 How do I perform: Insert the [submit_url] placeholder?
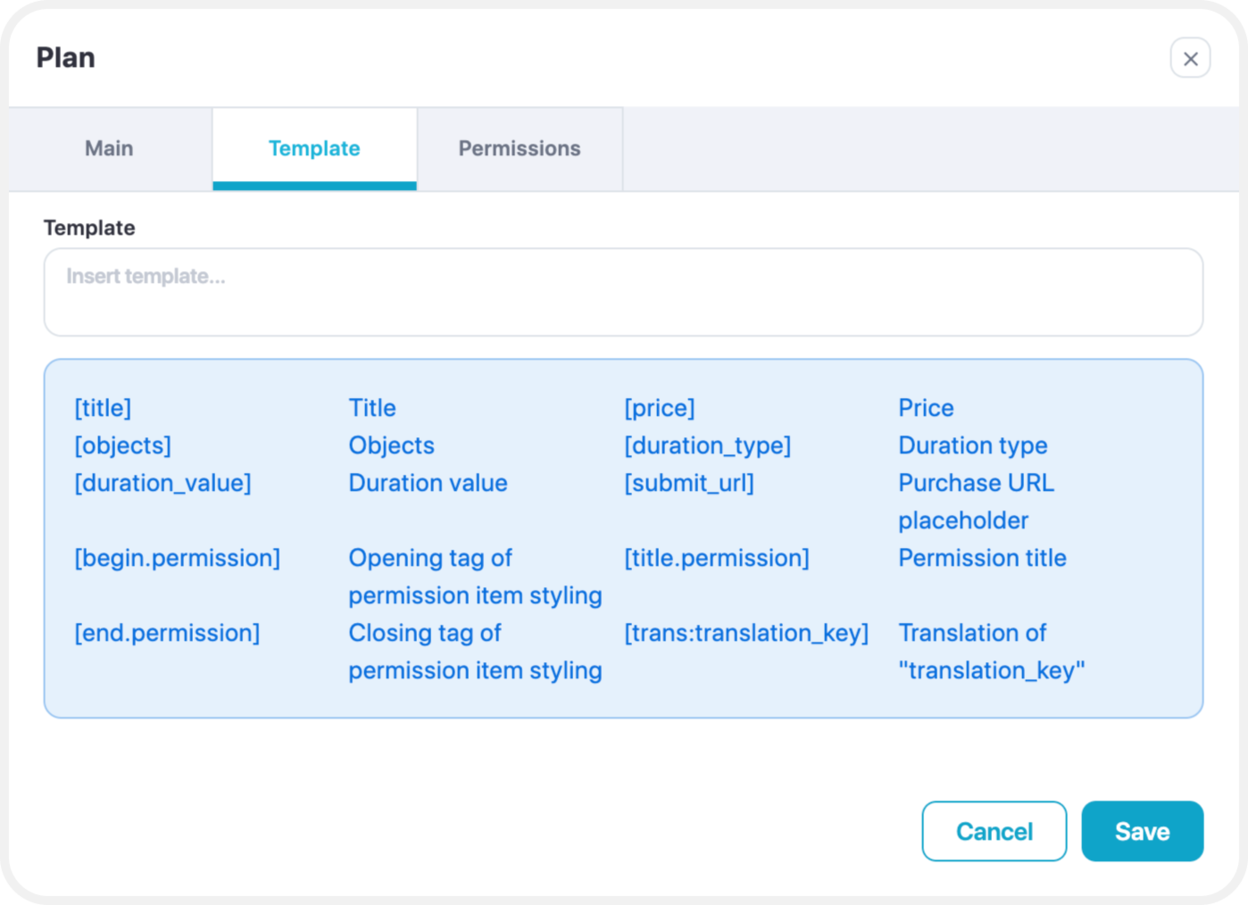pos(689,483)
